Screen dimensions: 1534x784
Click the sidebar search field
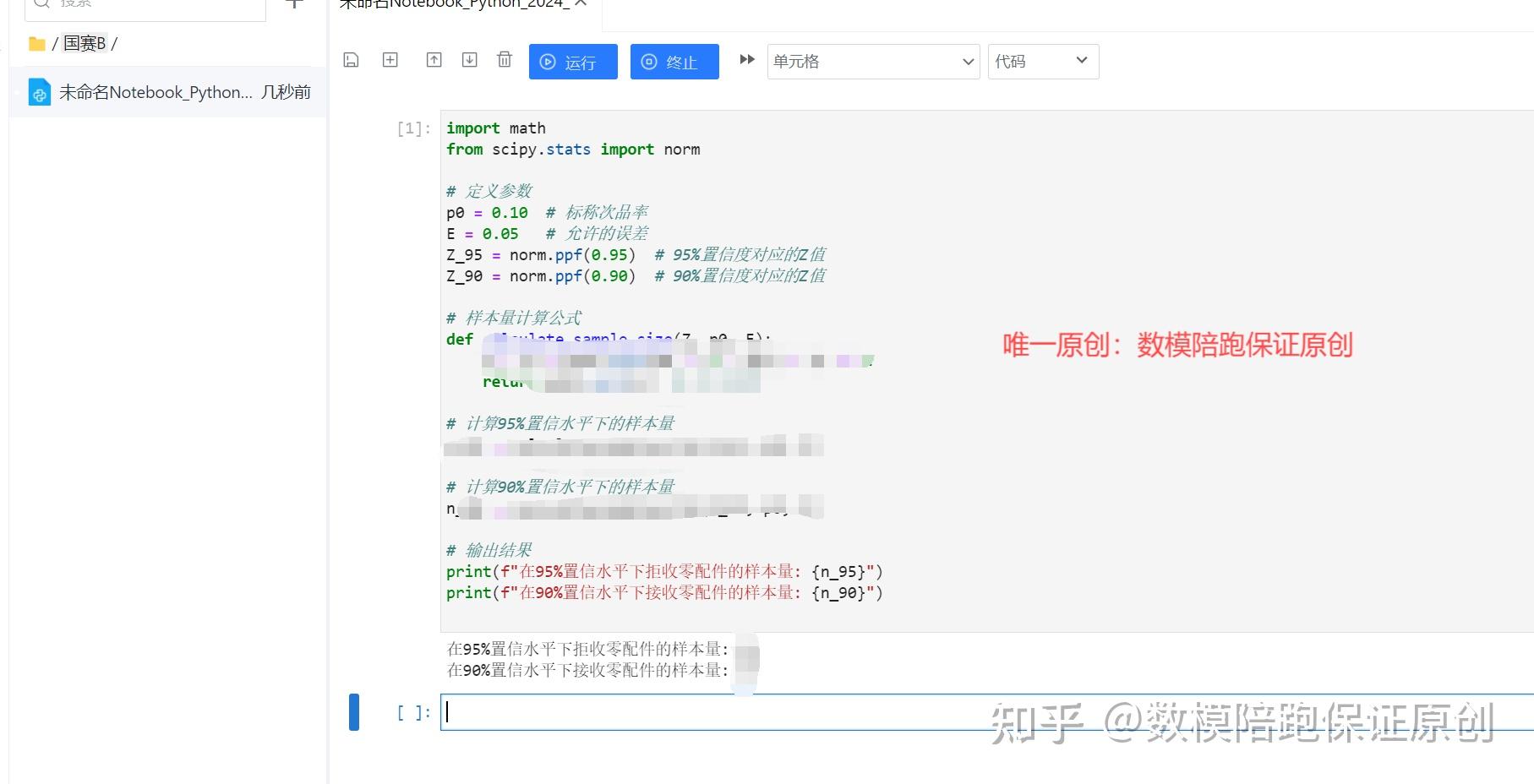point(145,7)
